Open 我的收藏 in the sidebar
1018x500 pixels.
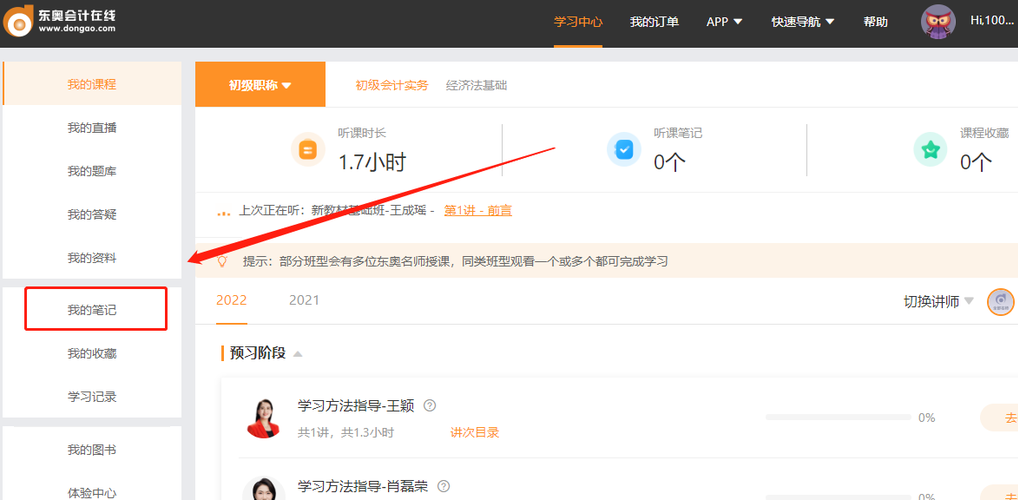[92, 353]
